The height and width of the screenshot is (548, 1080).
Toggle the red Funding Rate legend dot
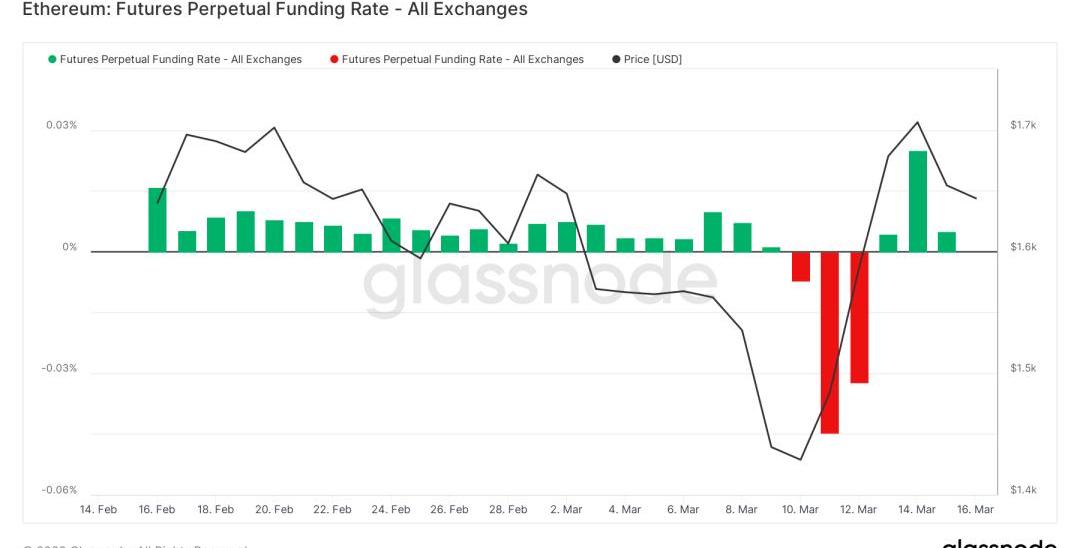(334, 60)
